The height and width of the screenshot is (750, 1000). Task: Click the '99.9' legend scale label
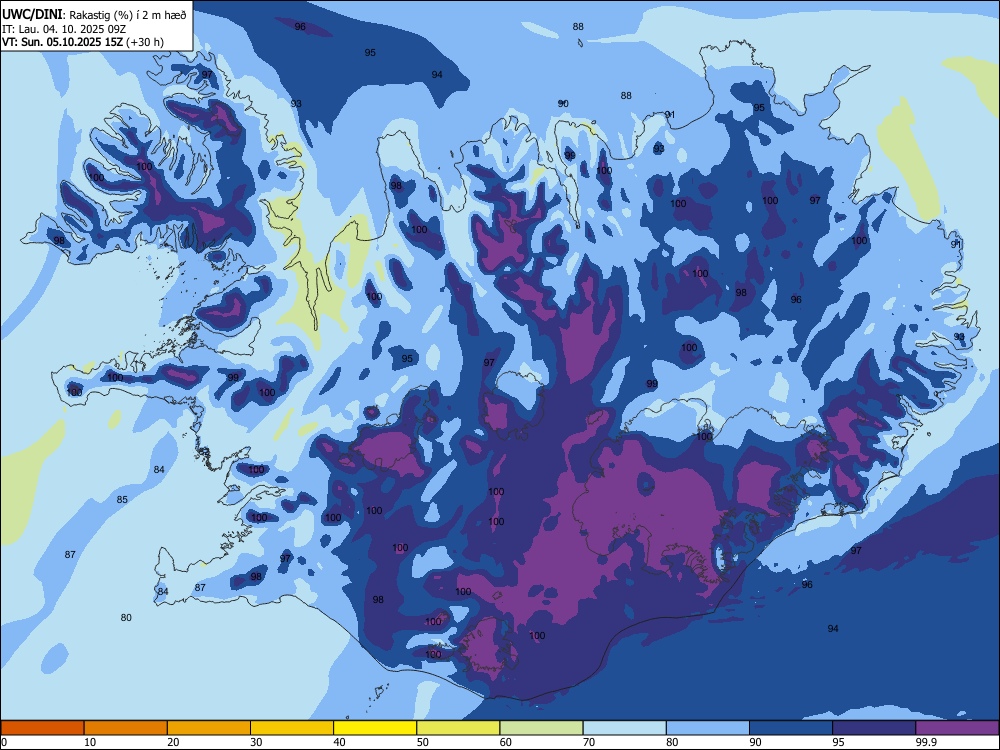click(925, 742)
